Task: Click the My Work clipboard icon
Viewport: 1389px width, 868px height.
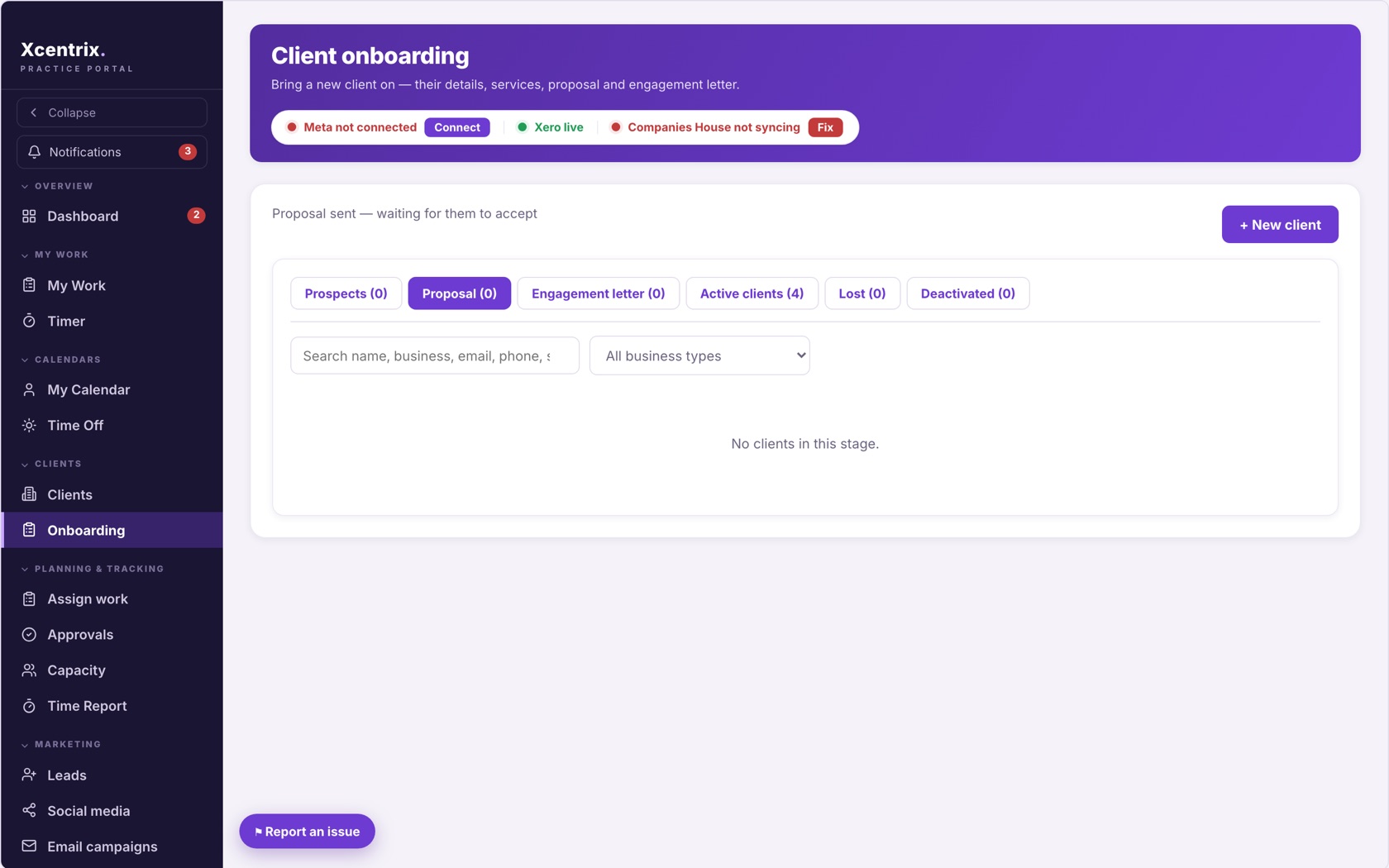Action: [29, 285]
